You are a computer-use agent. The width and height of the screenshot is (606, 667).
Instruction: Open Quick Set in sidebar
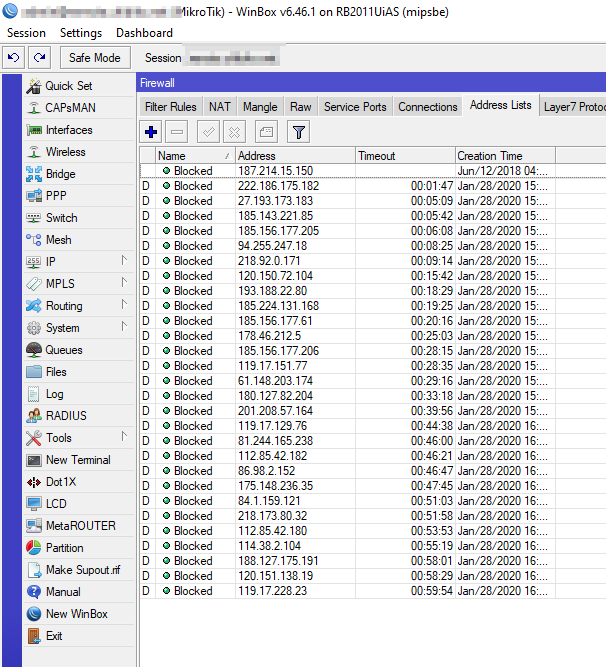click(x=79, y=86)
